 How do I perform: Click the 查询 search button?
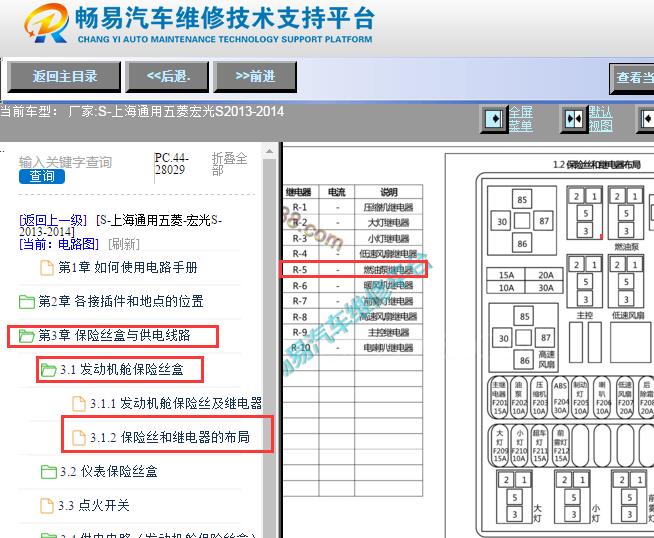point(42,176)
